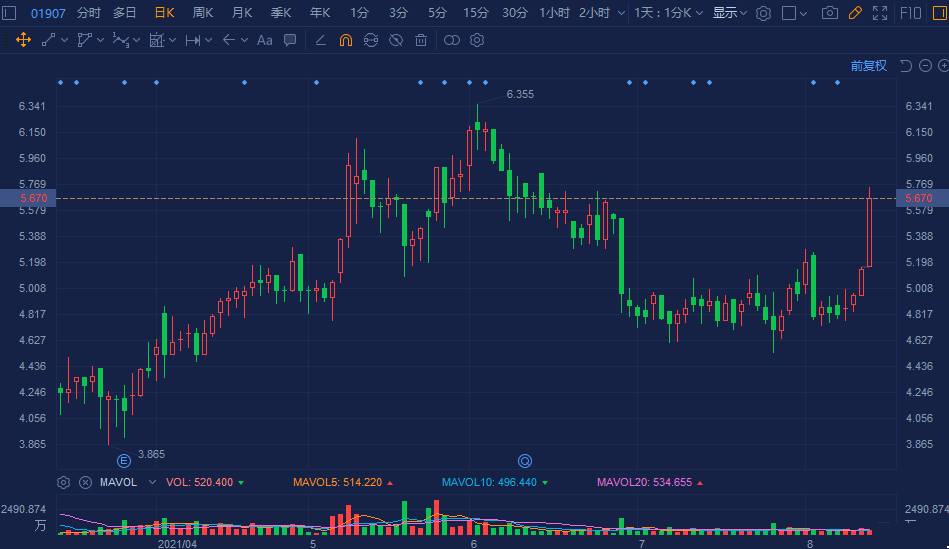Click MAVOL5: 514.220 label
949x549 pixels.
tap(338, 482)
